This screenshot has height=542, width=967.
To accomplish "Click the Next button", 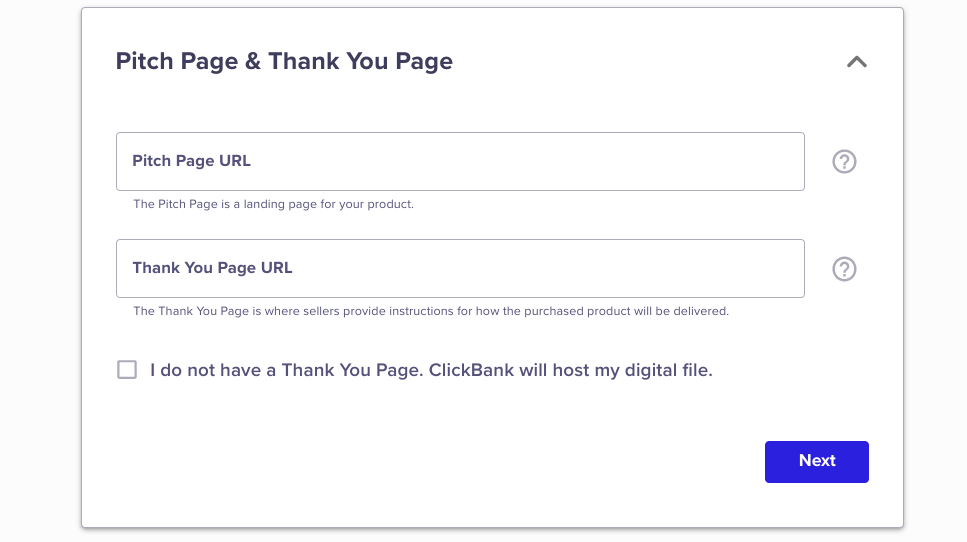I will click(817, 462).
